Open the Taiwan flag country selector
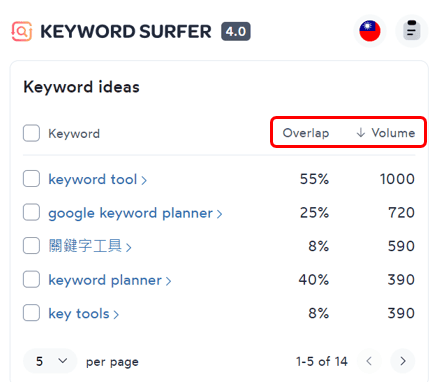The width and height of the screenshot is (435, 382). coord(370,31)
